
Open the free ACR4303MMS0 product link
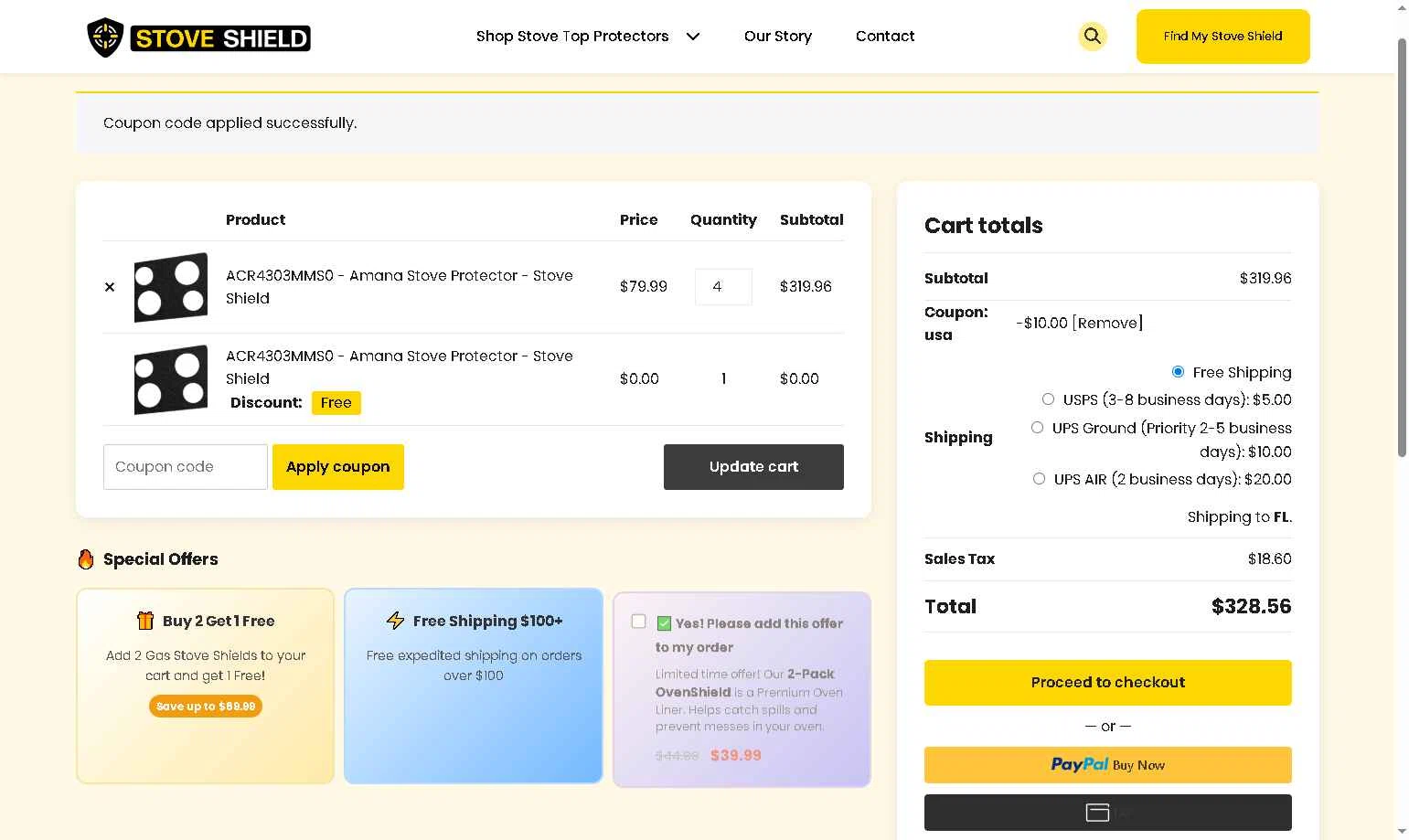[400, 367]
